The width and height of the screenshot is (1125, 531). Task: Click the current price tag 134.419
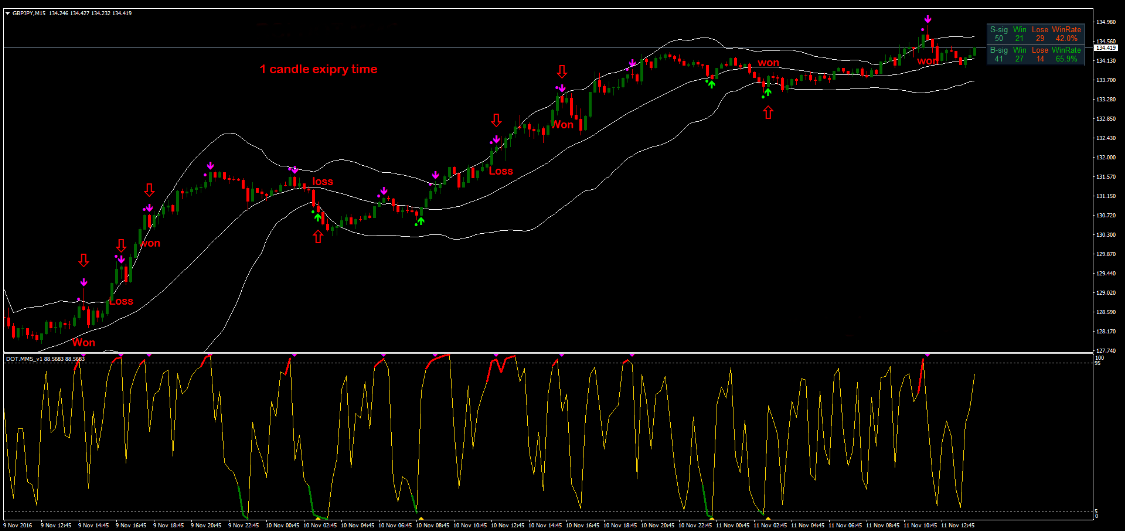click(1106, 47)
